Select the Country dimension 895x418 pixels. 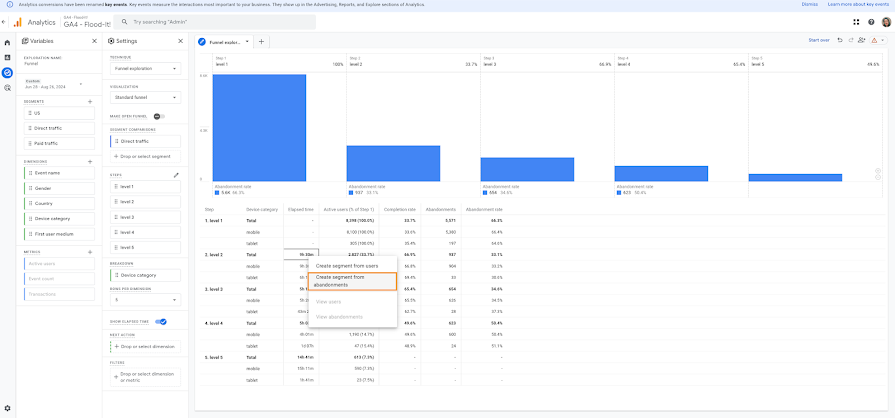(59, 203)
